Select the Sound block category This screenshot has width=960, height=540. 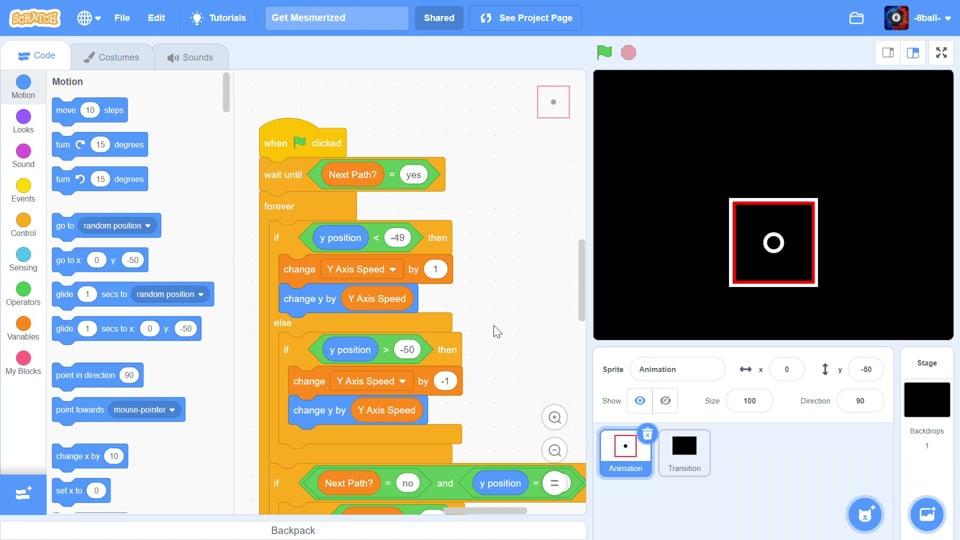point(23,156)
